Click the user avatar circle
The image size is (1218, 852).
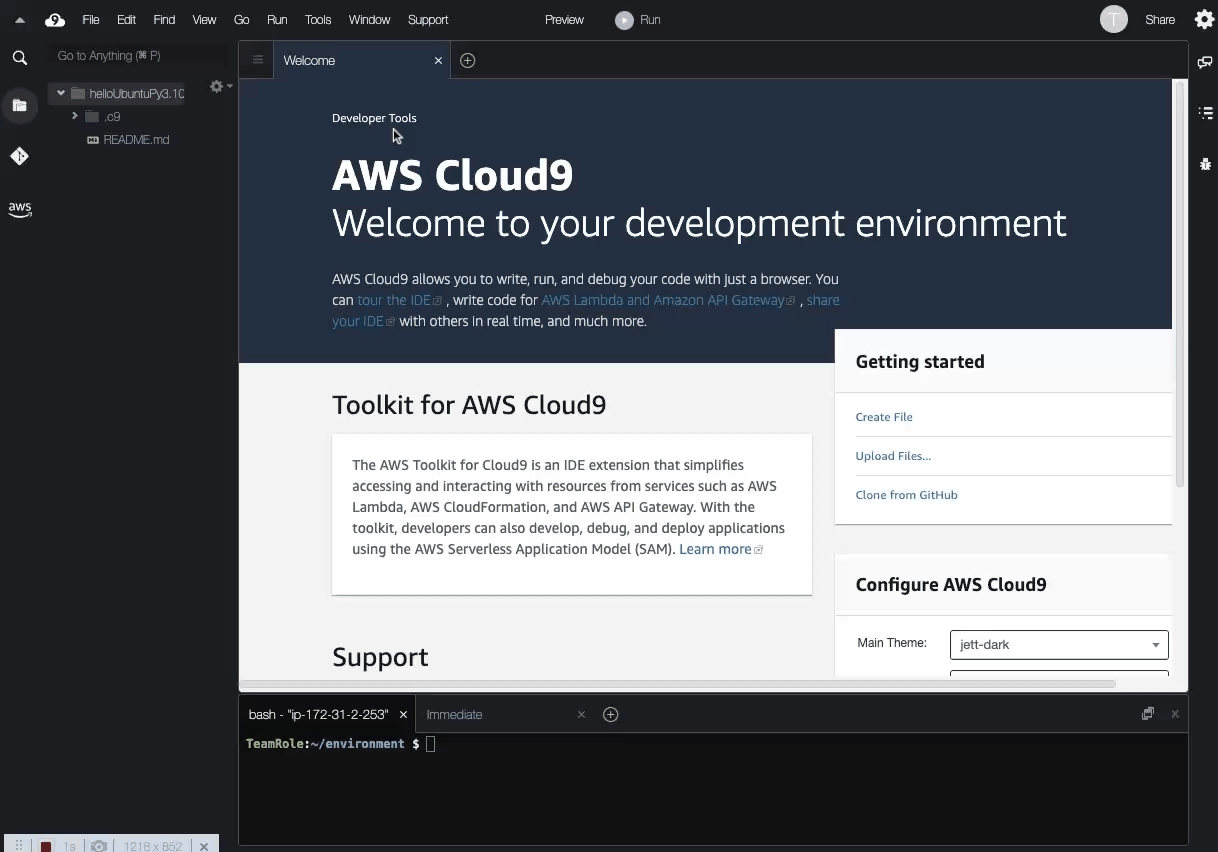(x=1114, y=19)
